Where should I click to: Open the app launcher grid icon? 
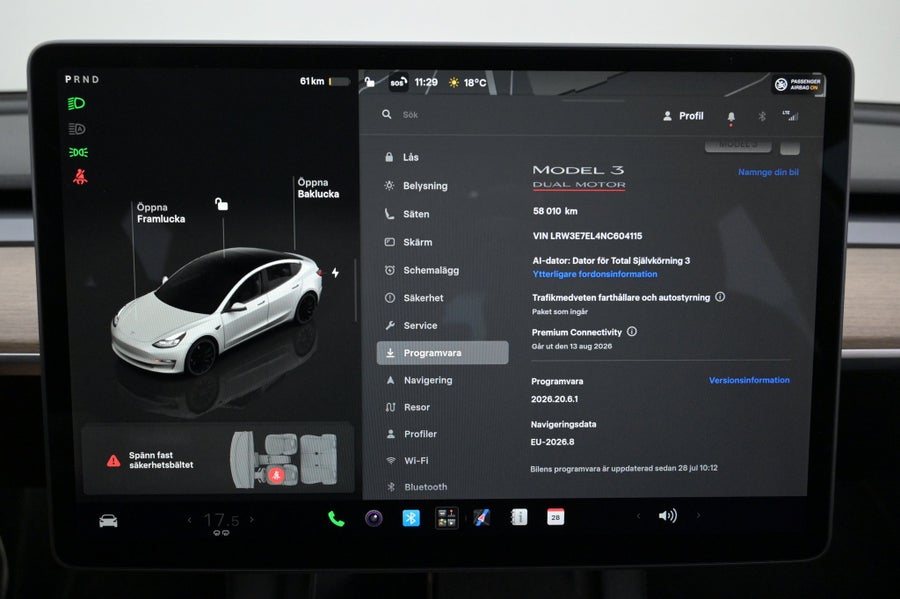(x=447, y=518)
